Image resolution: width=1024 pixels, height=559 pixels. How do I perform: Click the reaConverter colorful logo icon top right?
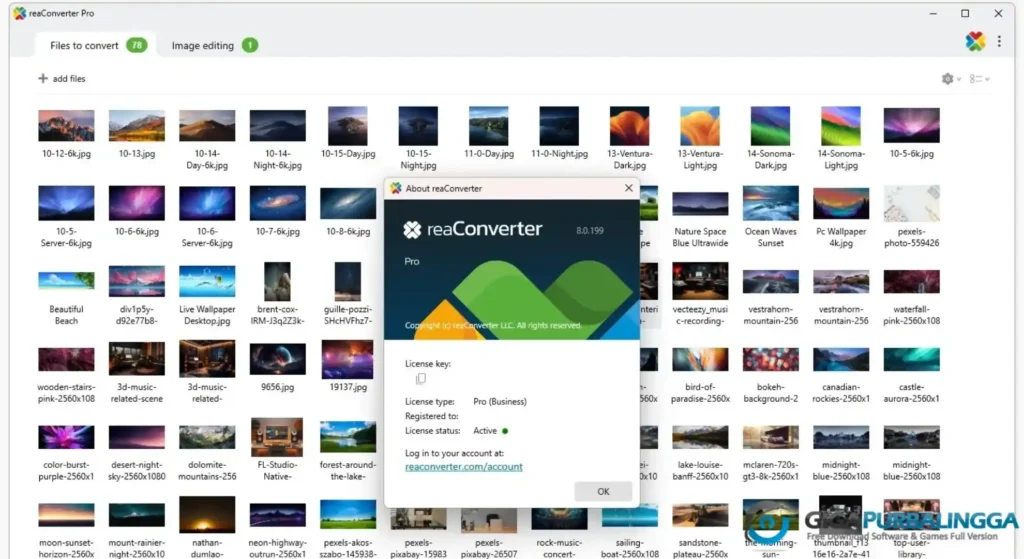pyautogui.click(x=975, y=41)
